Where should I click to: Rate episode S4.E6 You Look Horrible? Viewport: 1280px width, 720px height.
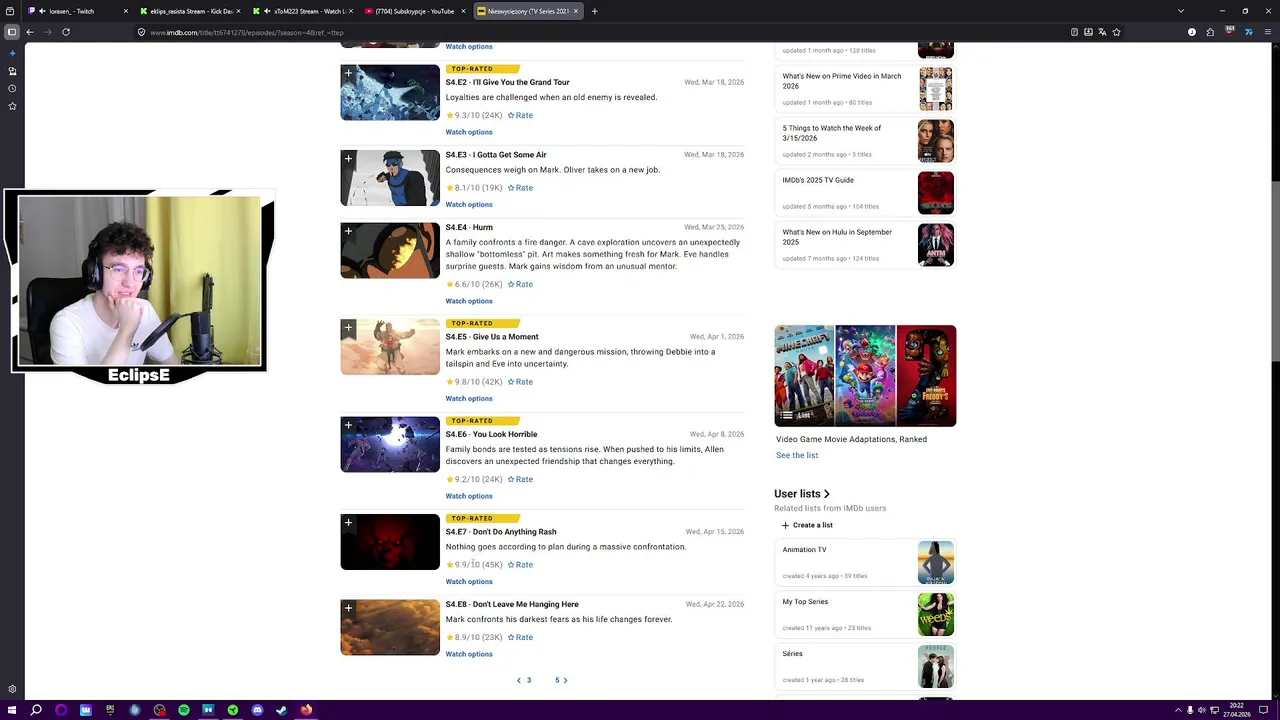click(520, 479)
